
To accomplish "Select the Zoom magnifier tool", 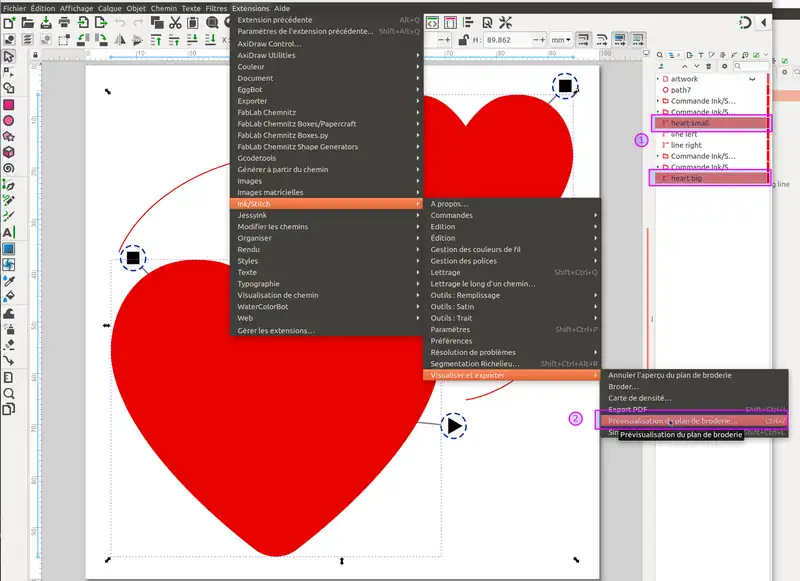I will (x=8, y=393).
